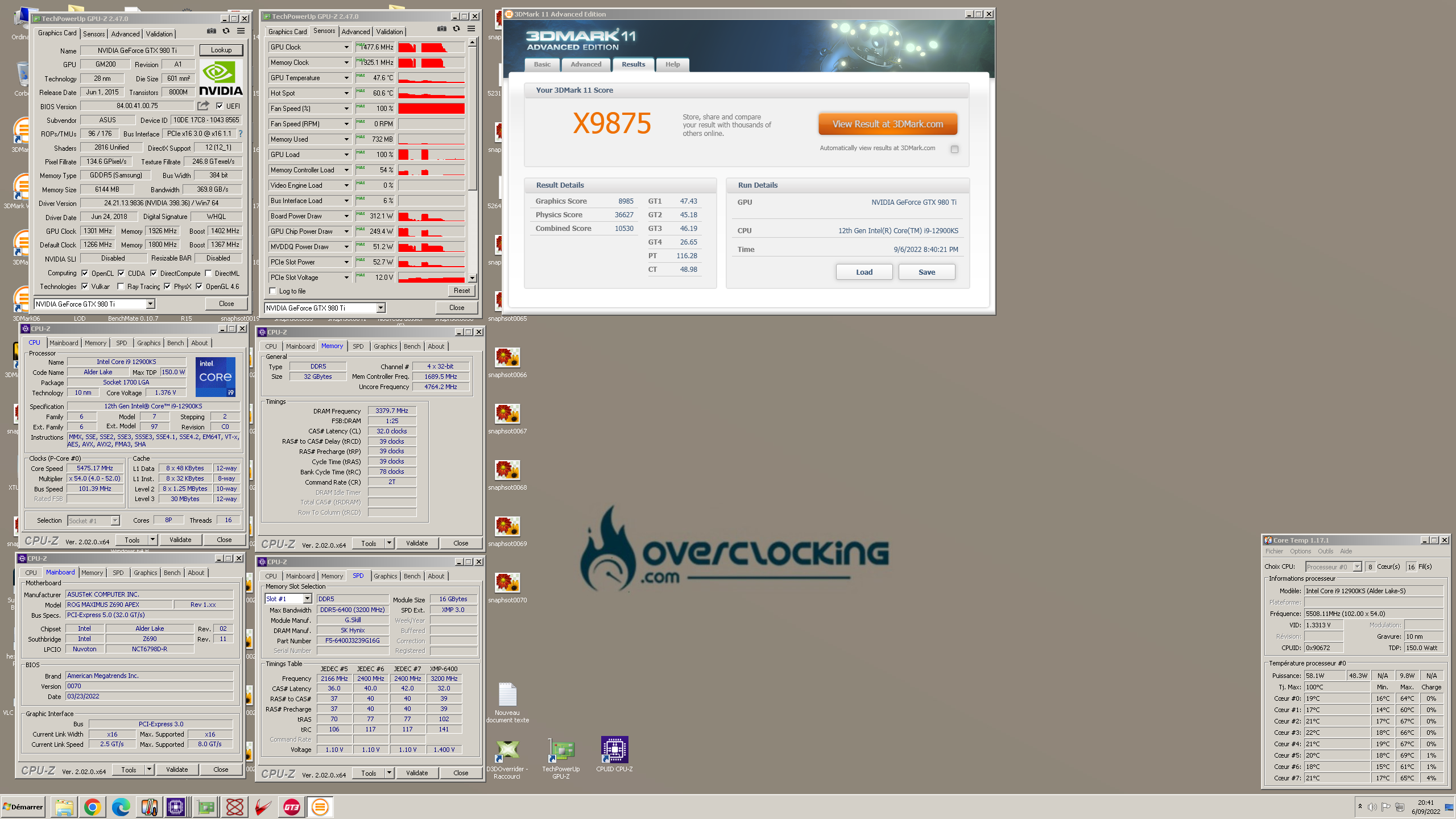This screenshot has height=819, width=1456.
Task: Open the hamburger menu in GPU-Z Graphics Card window
Action: (x=241, y=31)
